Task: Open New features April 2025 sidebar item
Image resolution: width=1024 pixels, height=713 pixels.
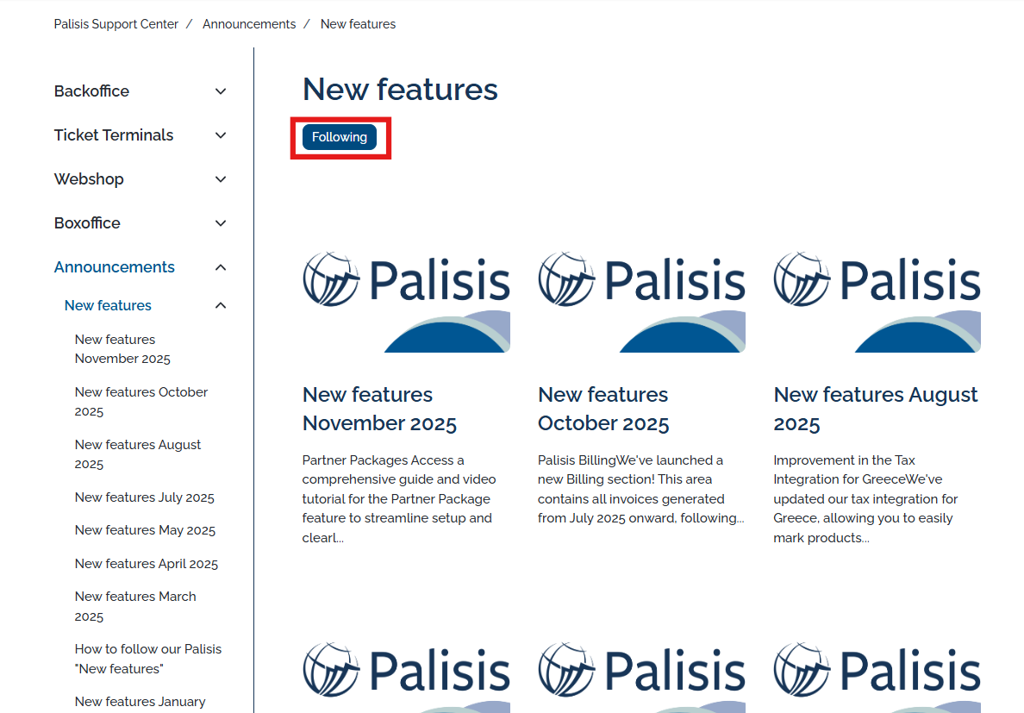Action: (x=146, y=563)
